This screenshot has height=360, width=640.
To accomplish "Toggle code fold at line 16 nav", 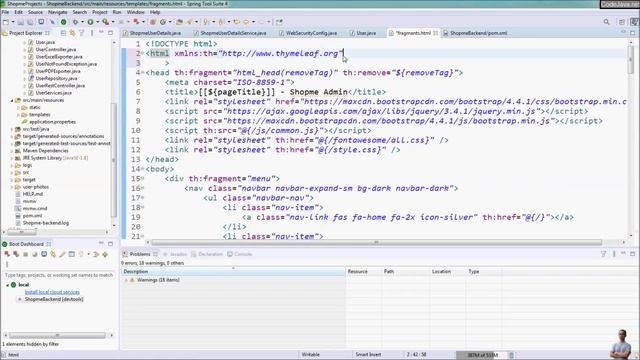I will tap(142, 188).
